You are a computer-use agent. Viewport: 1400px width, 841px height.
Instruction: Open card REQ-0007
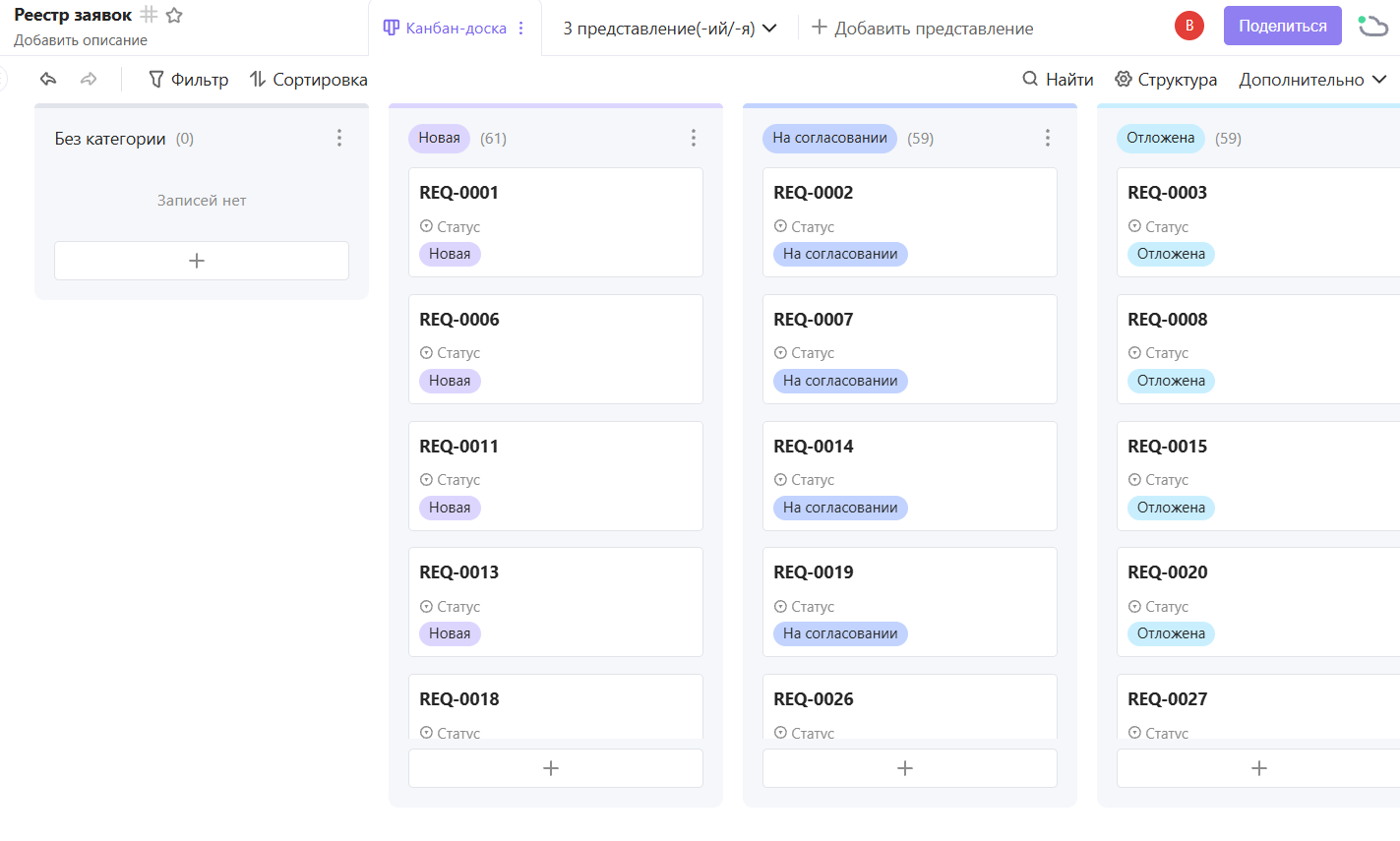click(x=910, y=349)
